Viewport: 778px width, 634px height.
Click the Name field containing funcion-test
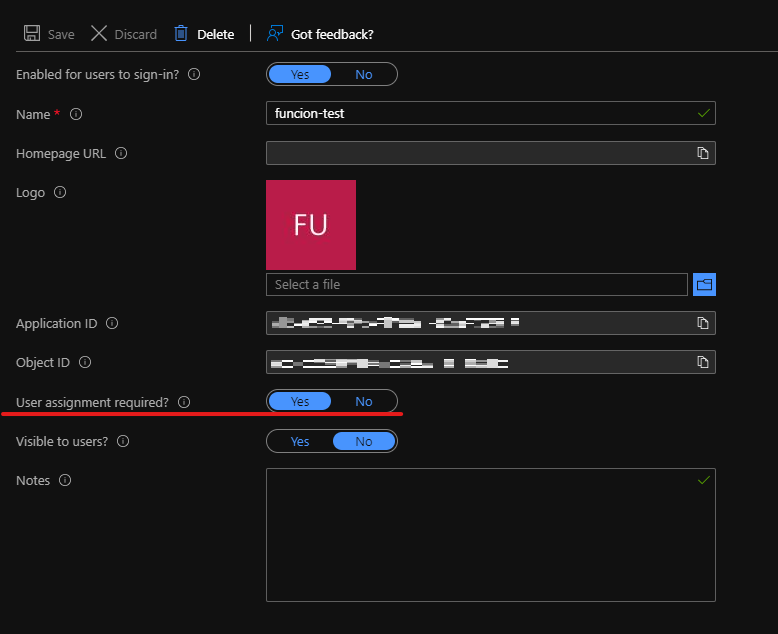(x=491, y=113)
